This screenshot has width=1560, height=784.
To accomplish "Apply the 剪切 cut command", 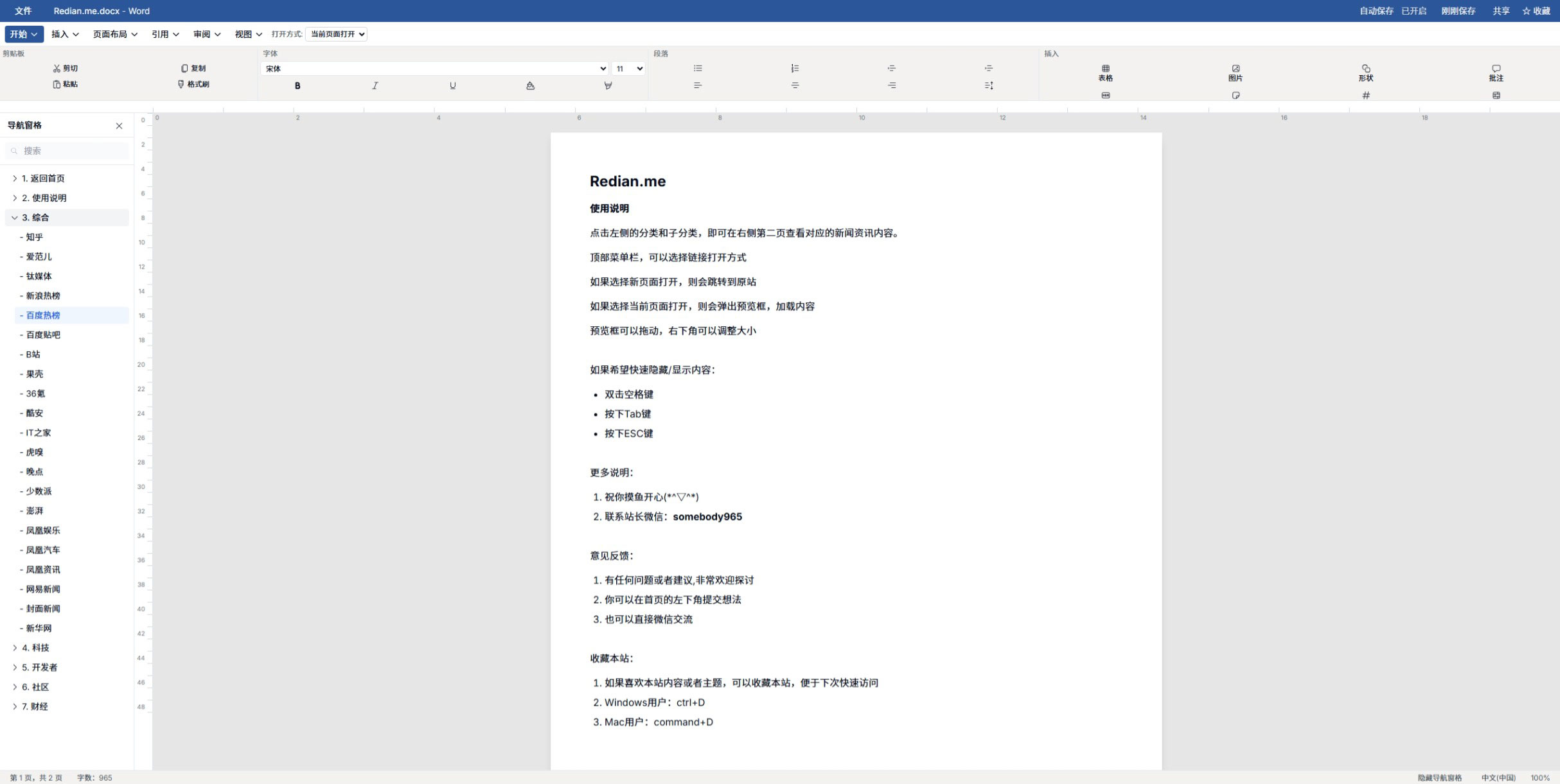I will click(x=66, y=67).
